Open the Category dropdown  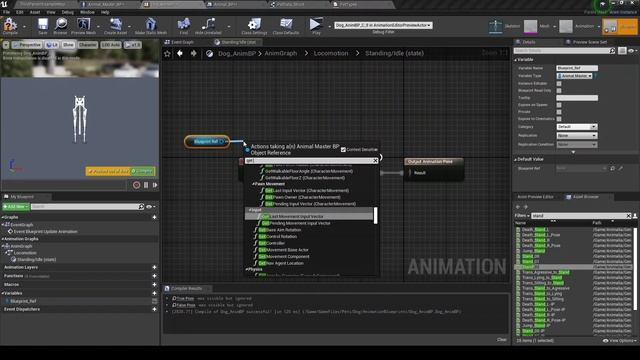pyautogui.click(x=577, y=127)
